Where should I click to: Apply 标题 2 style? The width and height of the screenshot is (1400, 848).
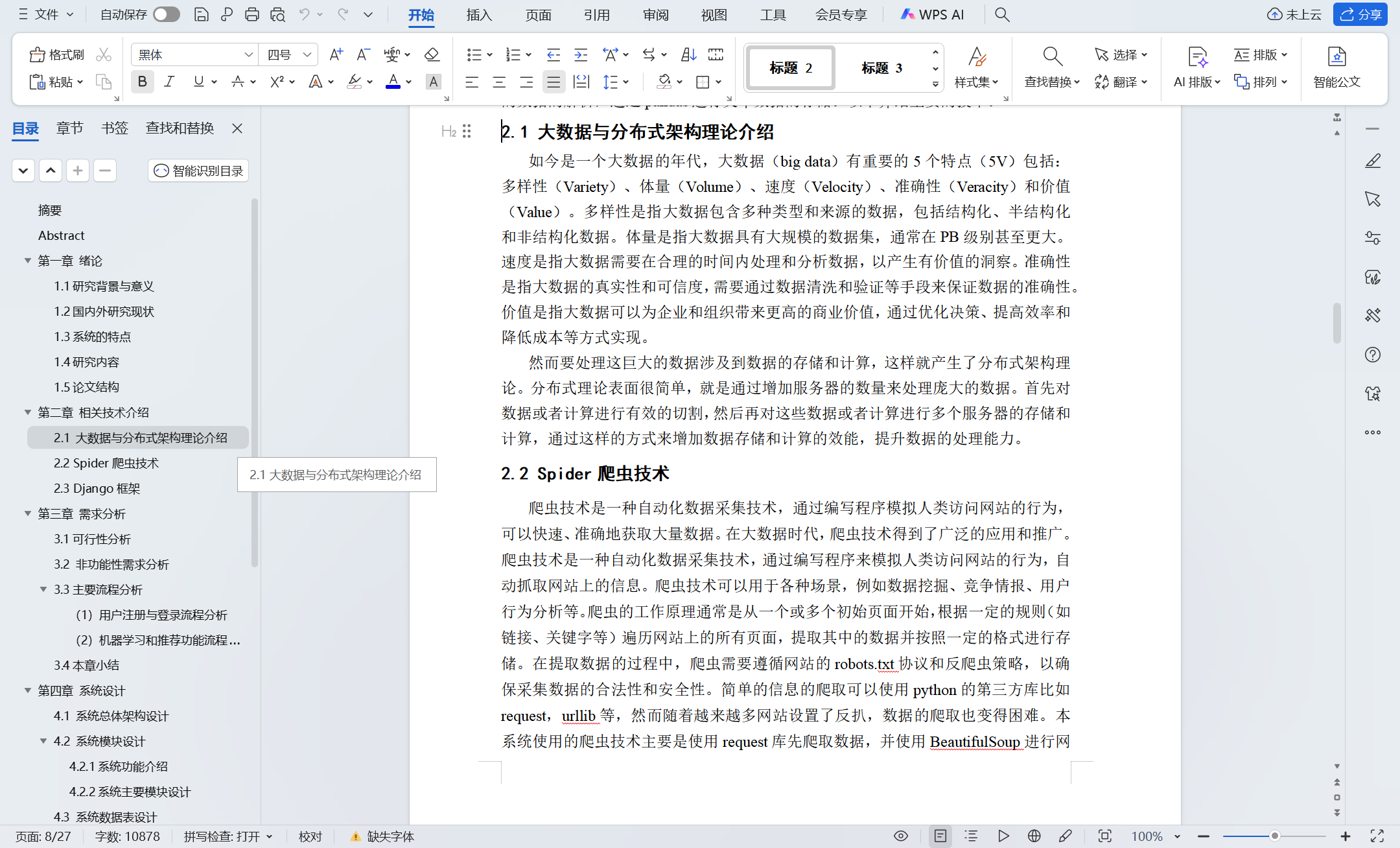click(790, 68)
